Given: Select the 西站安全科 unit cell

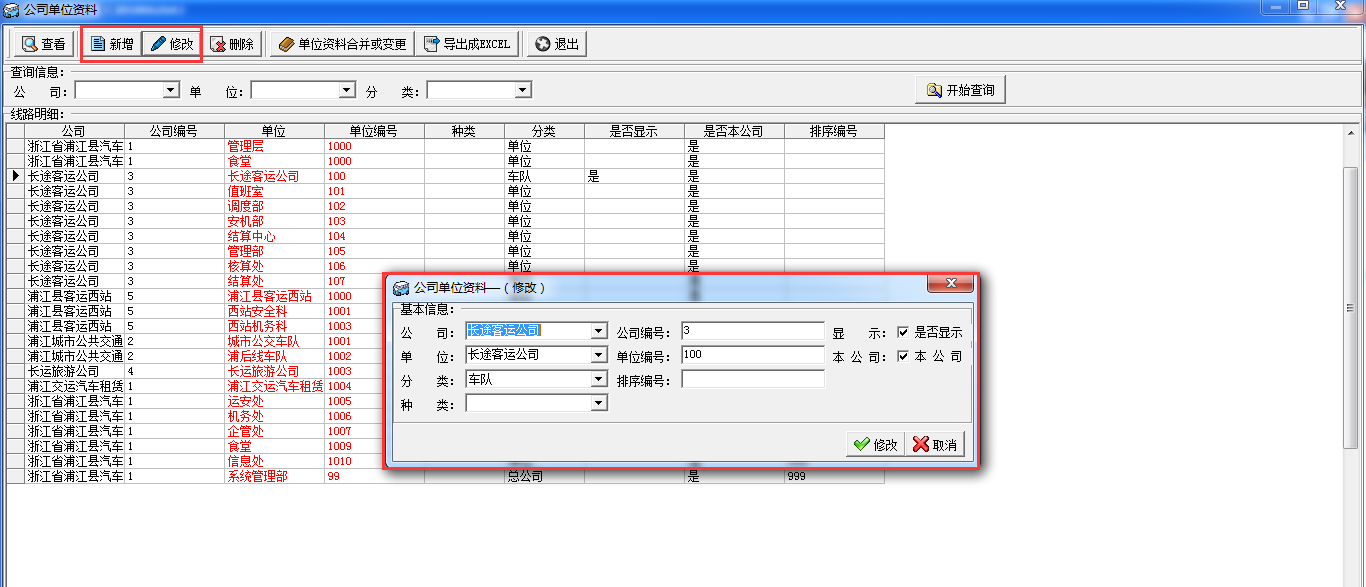Looking at the screenshot, I should pos(274,311).
